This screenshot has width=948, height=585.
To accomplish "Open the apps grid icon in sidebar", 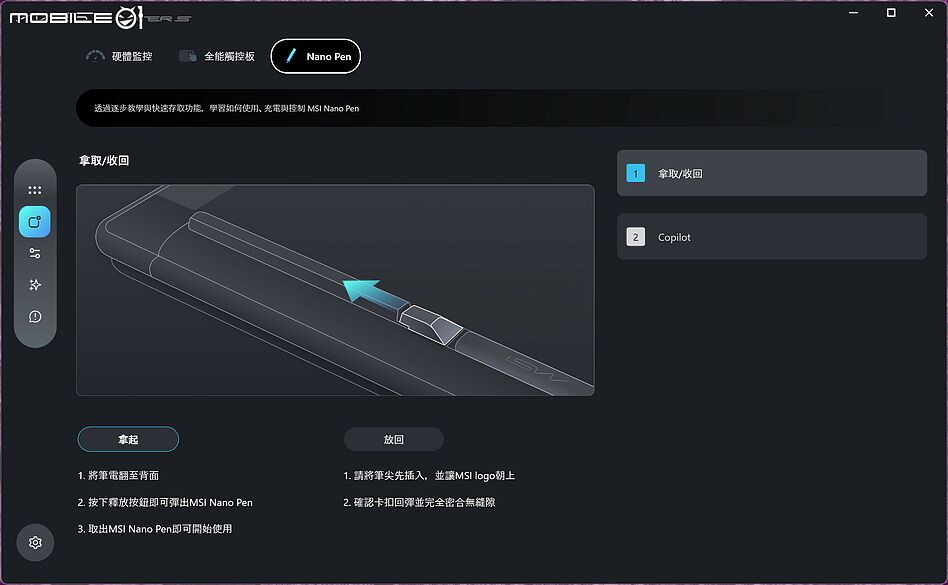I will [x=35, y=190].
